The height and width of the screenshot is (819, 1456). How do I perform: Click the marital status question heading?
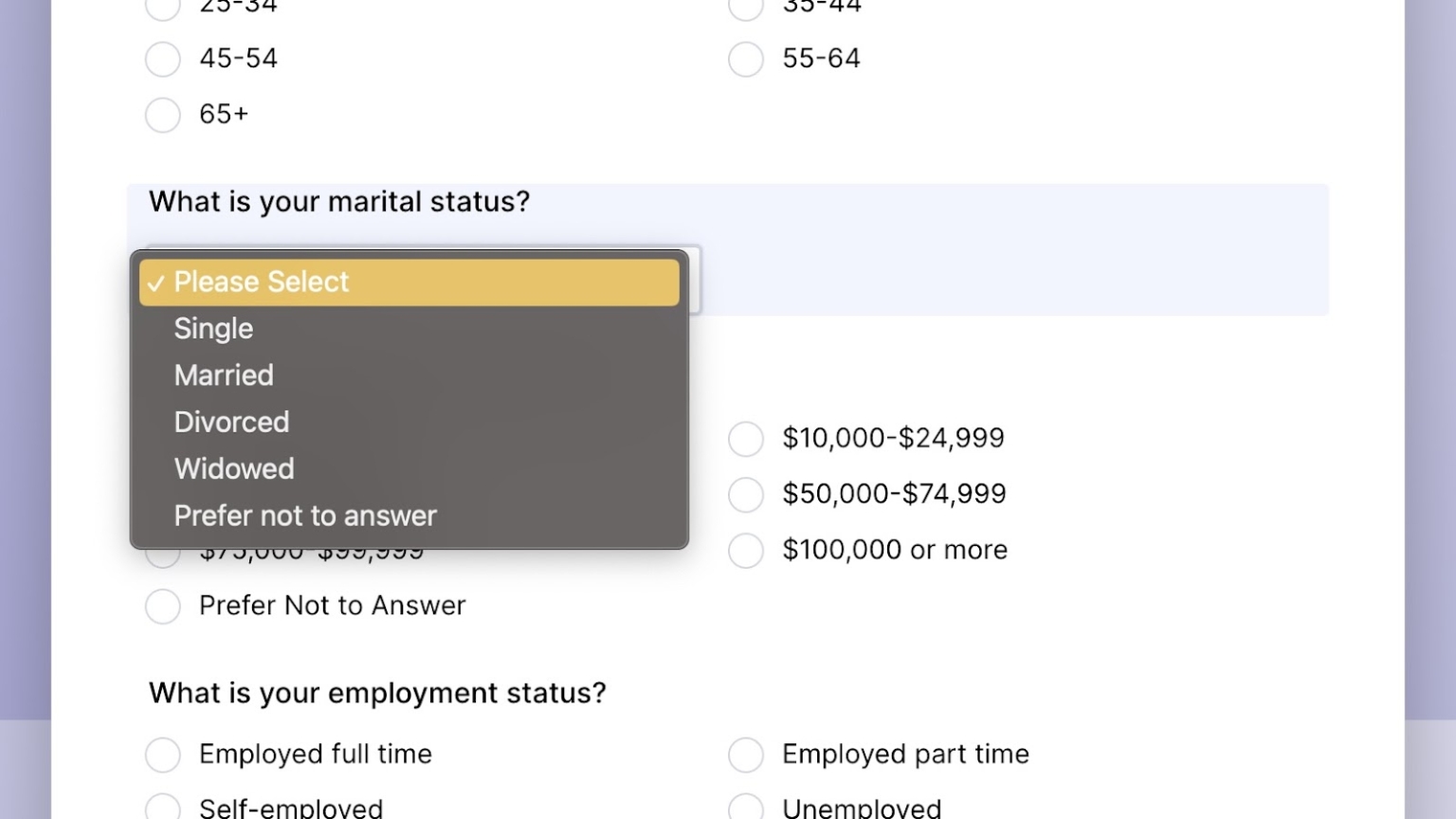pos(338,202)
